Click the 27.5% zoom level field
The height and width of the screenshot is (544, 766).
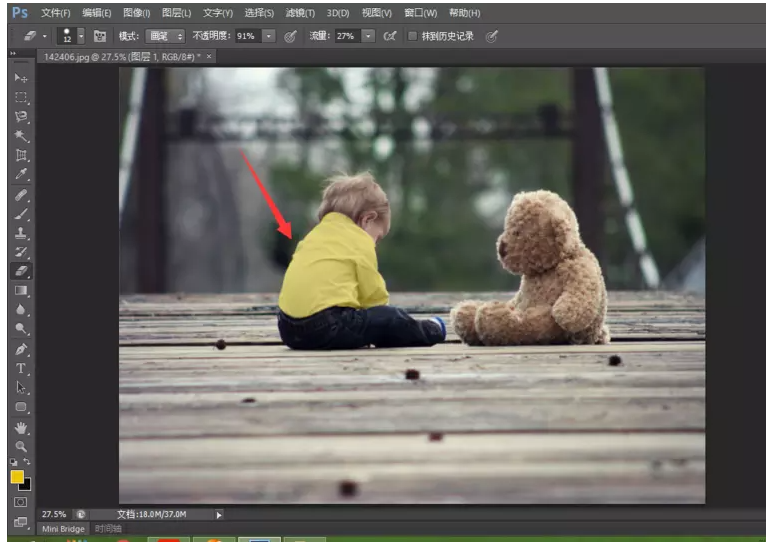click(x=54, y=514)
